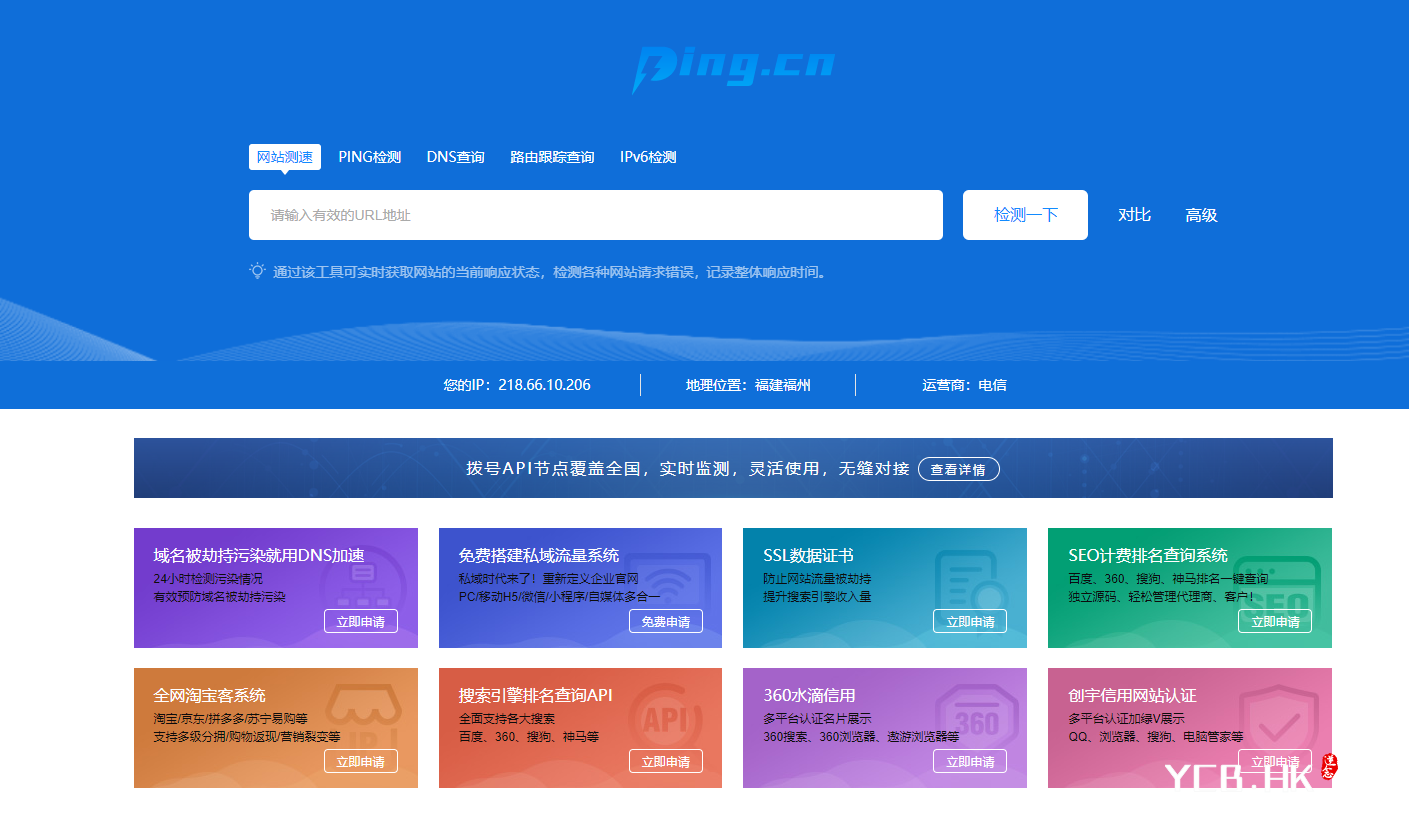
Task: Click the 运营商：电信 text
Action: 964,385
